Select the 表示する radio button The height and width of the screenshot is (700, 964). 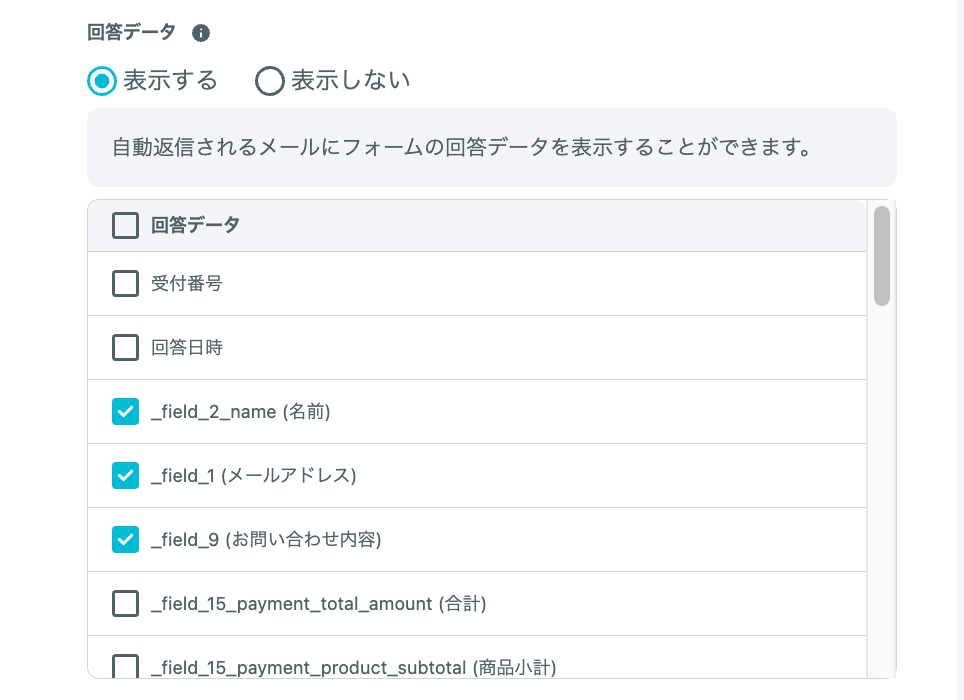coord(101,81)
